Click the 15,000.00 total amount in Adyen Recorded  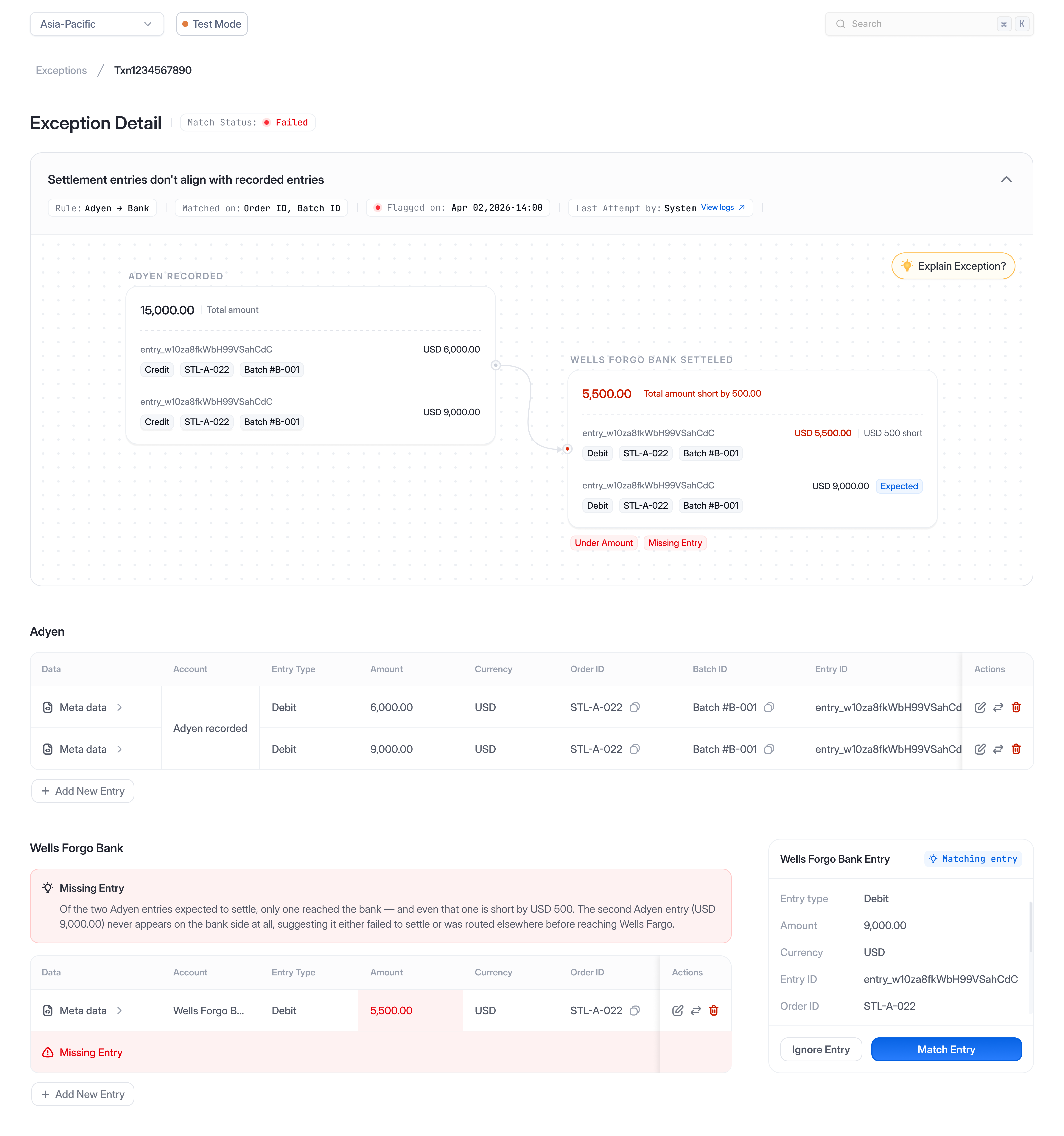pos(167,310)
